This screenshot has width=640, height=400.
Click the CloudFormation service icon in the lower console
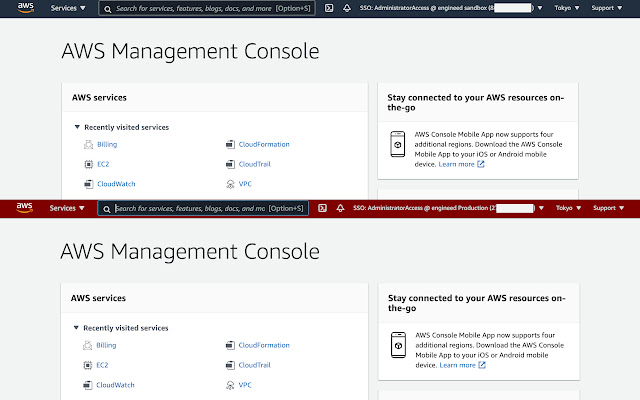pyautogui.click(x=230, y=345)
